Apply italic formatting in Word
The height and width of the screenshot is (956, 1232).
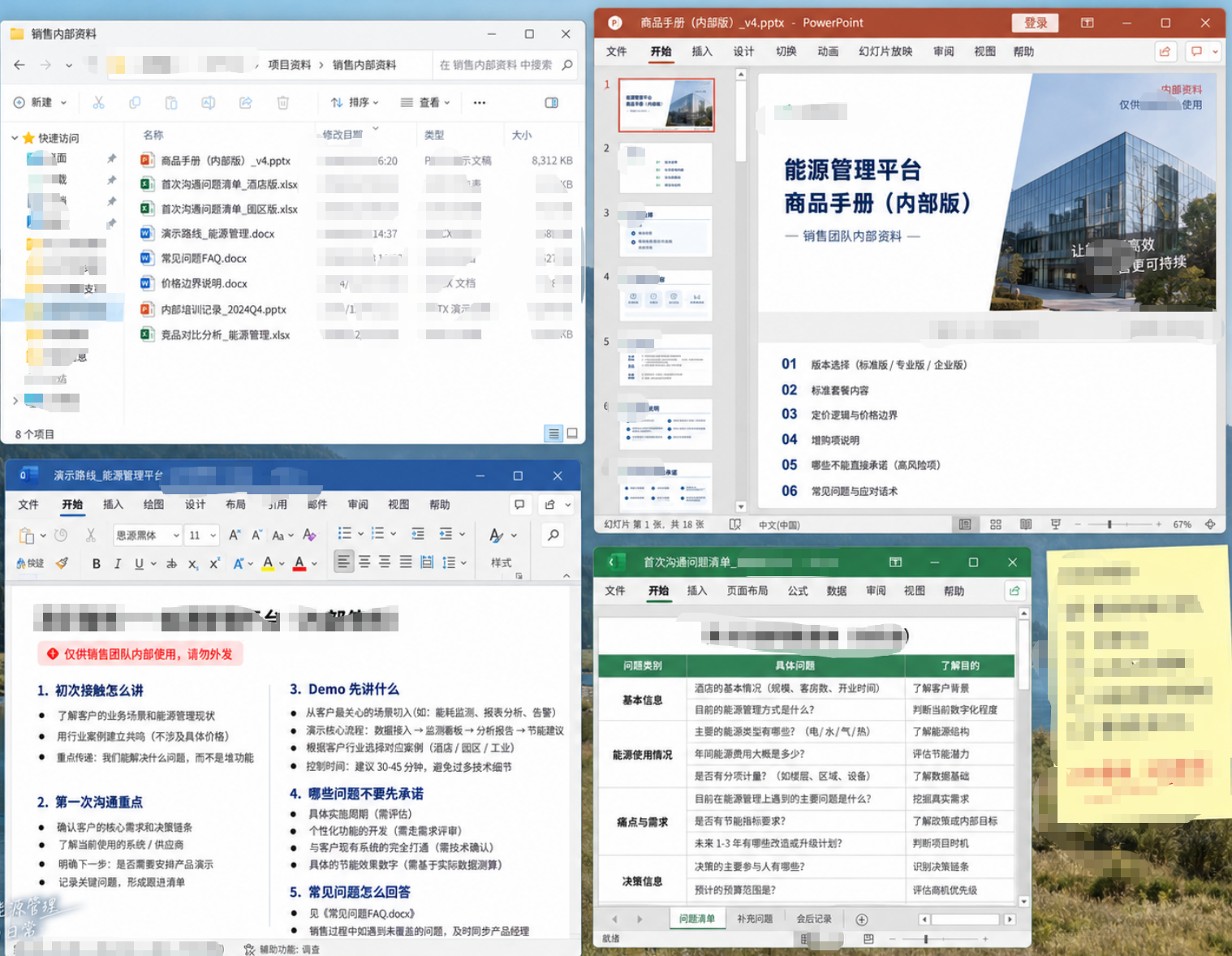tap(118, 563)
